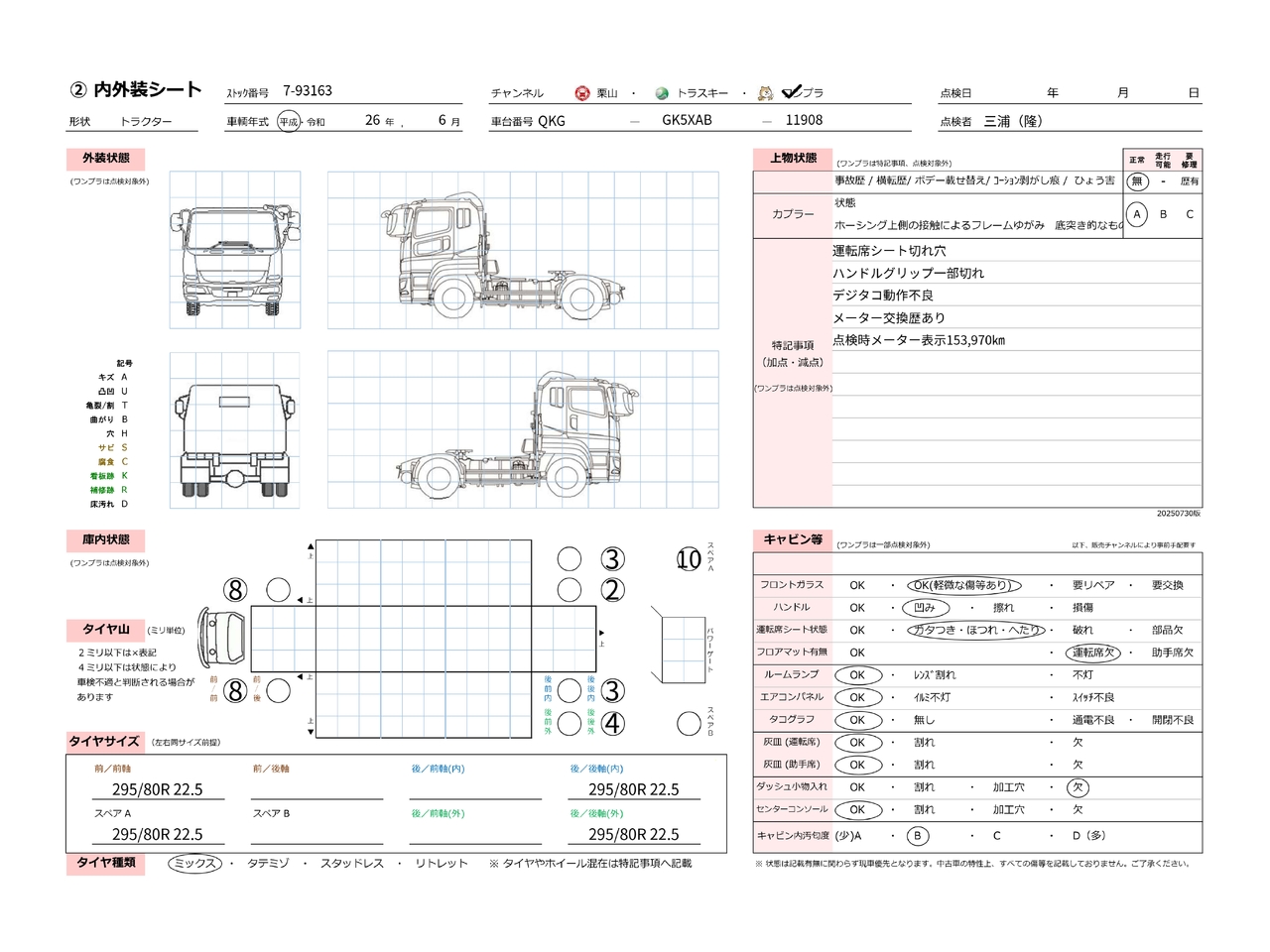Select the circled 平成 era option

click(x=288, y=122)
